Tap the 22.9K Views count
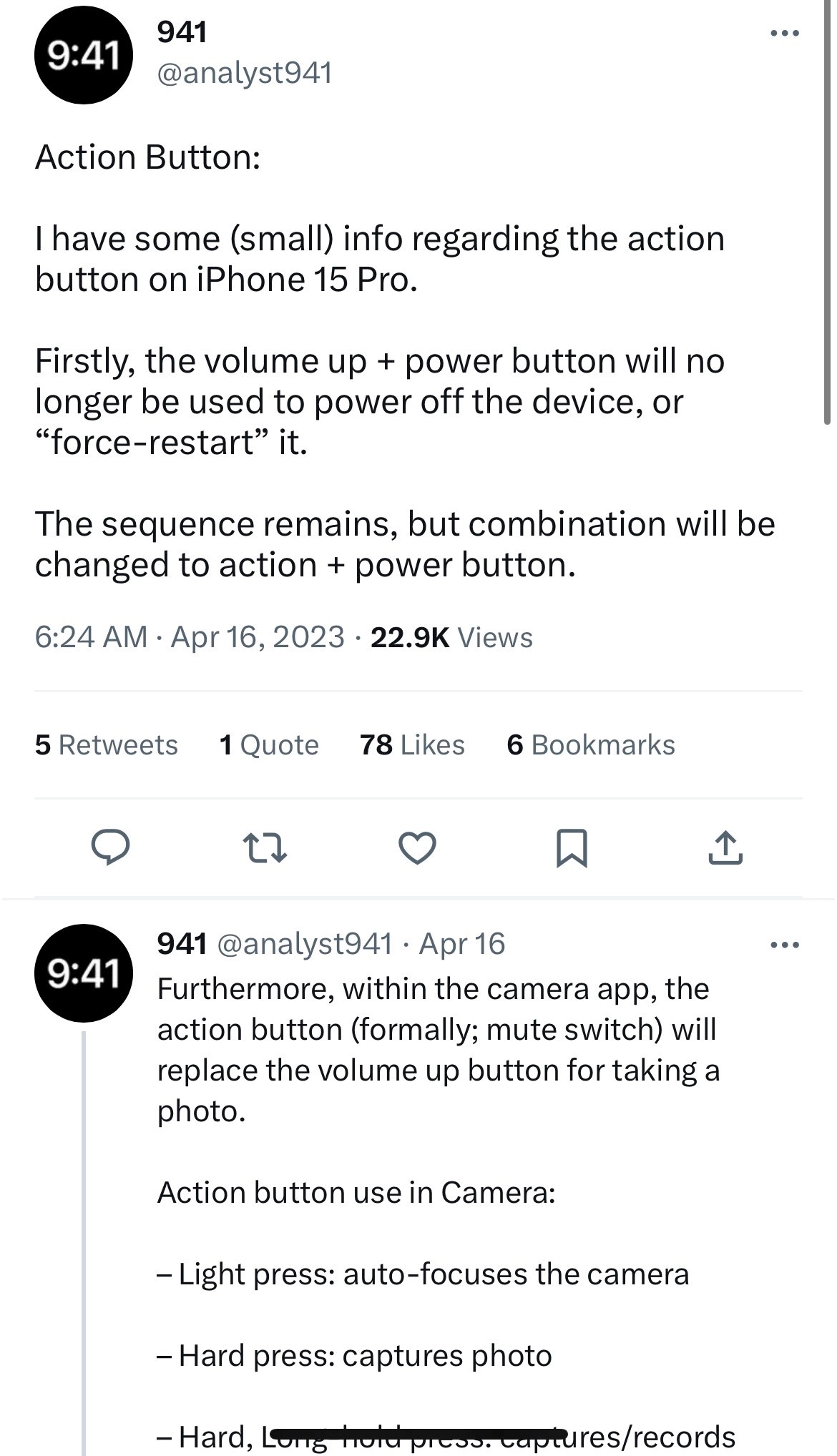837x1456 pixels. [451, 637]
